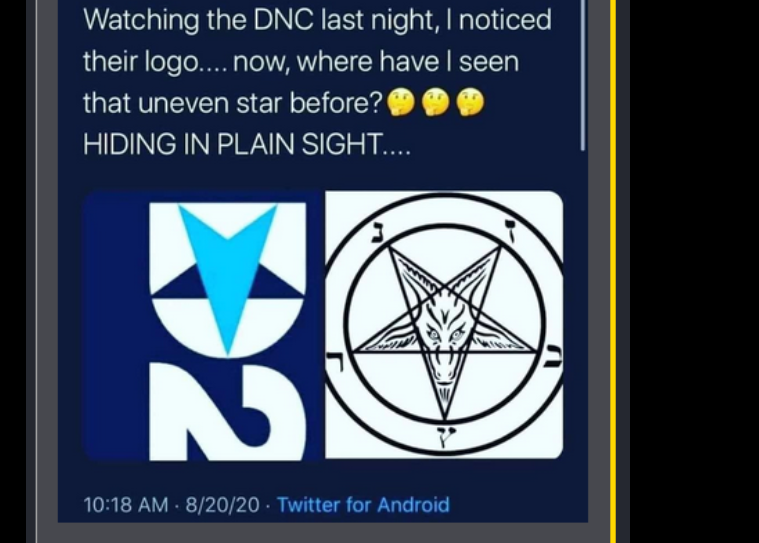This screenshot has width=759, height=543.
Task: Open the pentagram image thumbnail
Action: click(444, 324)
